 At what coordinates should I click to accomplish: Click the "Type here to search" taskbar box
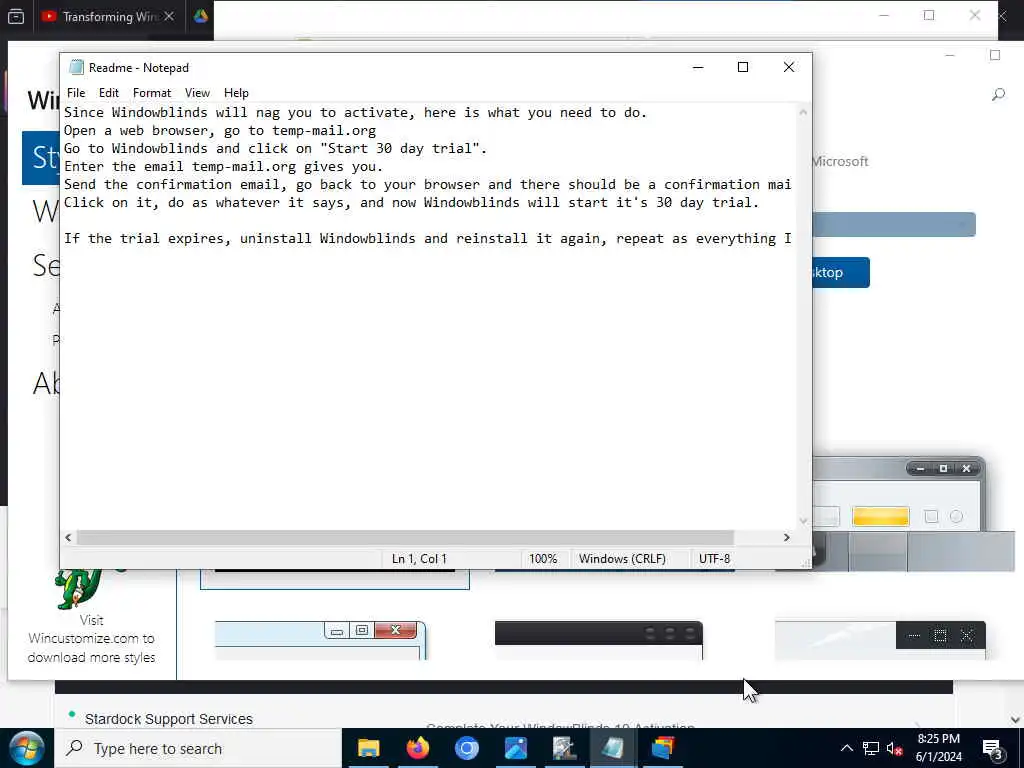[x=199, y=748]
